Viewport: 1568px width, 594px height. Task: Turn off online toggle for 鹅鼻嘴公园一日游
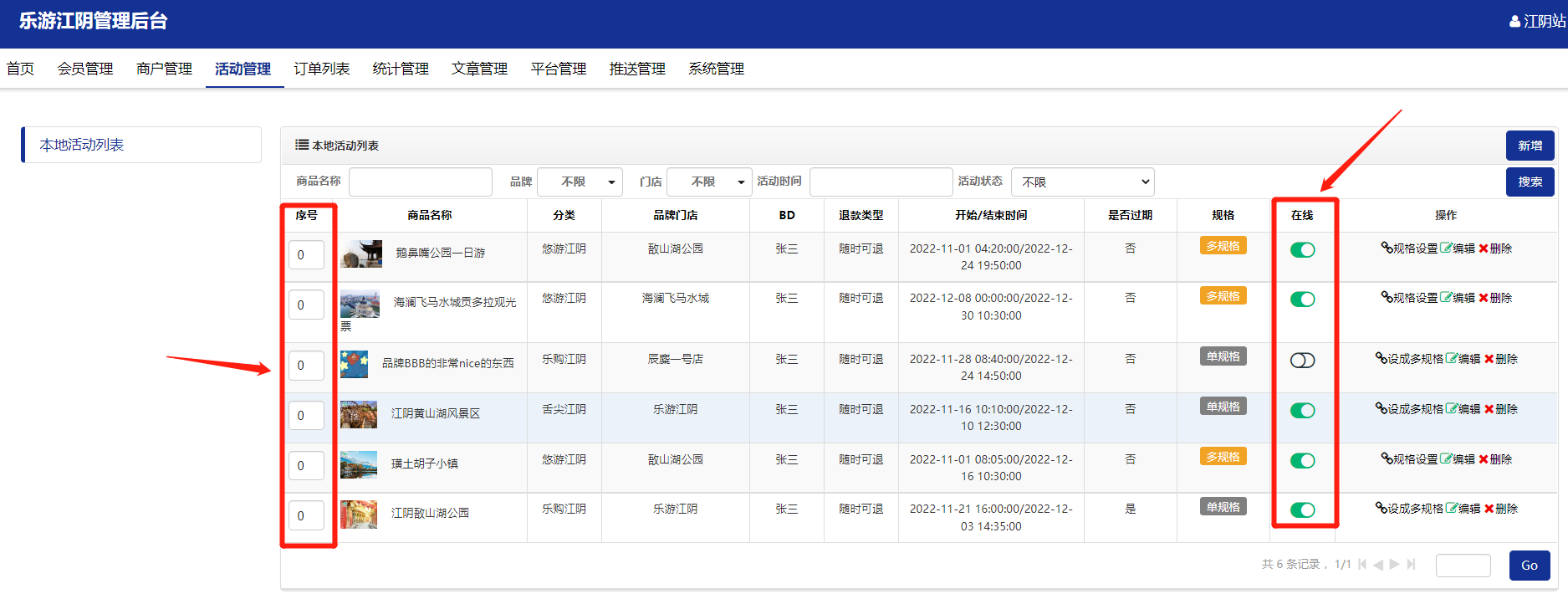click(1302, 250)
